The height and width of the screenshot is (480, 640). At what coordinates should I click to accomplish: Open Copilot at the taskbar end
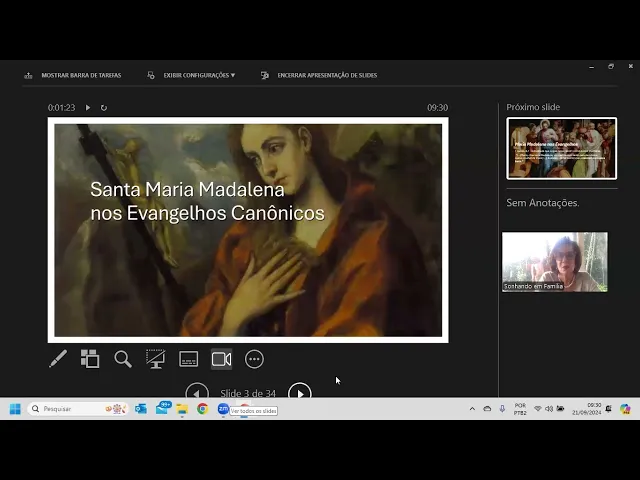tap(625, 409)
